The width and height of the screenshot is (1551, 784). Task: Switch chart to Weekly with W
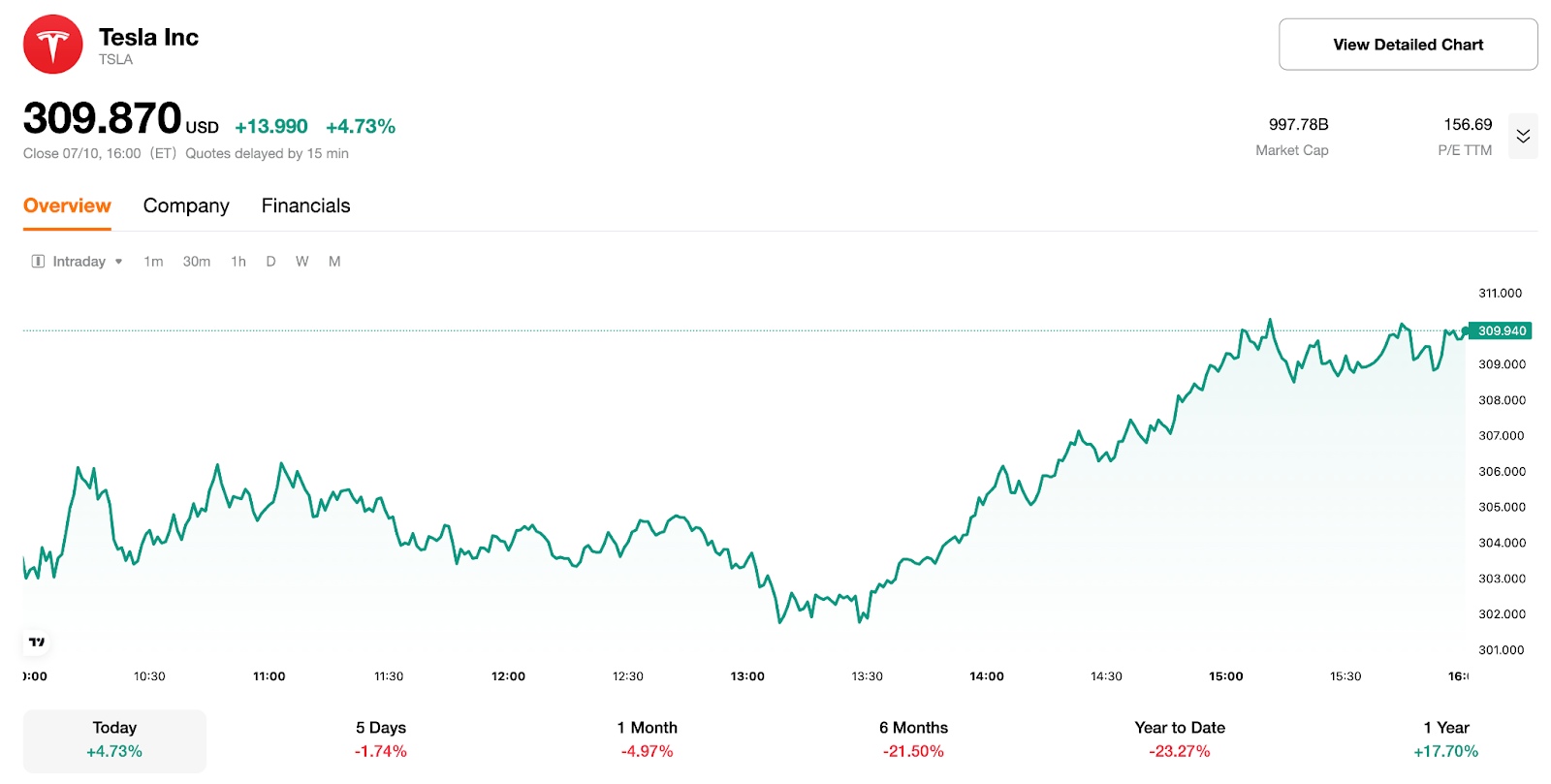click(301, 261)
